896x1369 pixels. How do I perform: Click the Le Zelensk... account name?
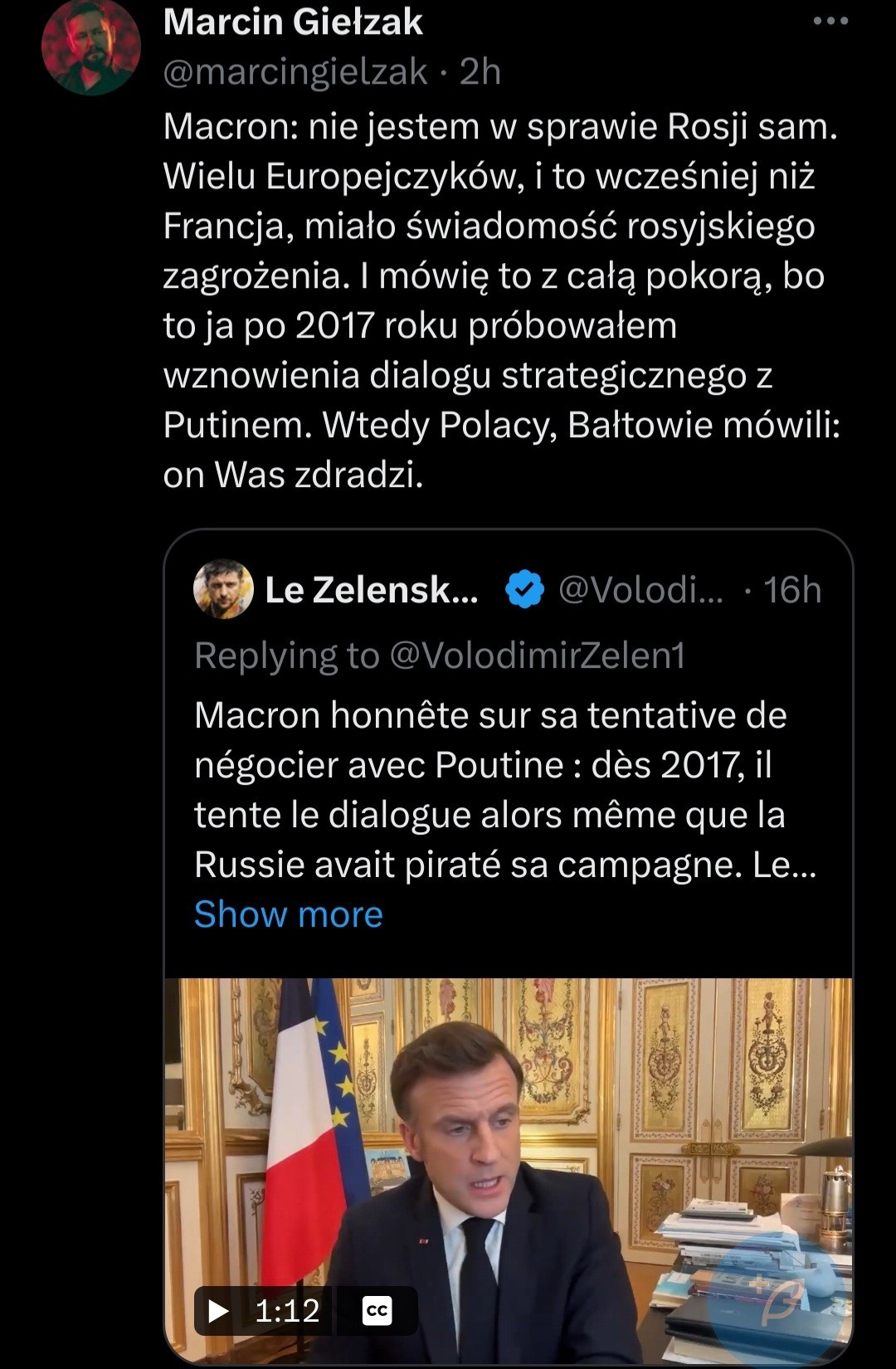pyautogui.click(x=371, y=590)
